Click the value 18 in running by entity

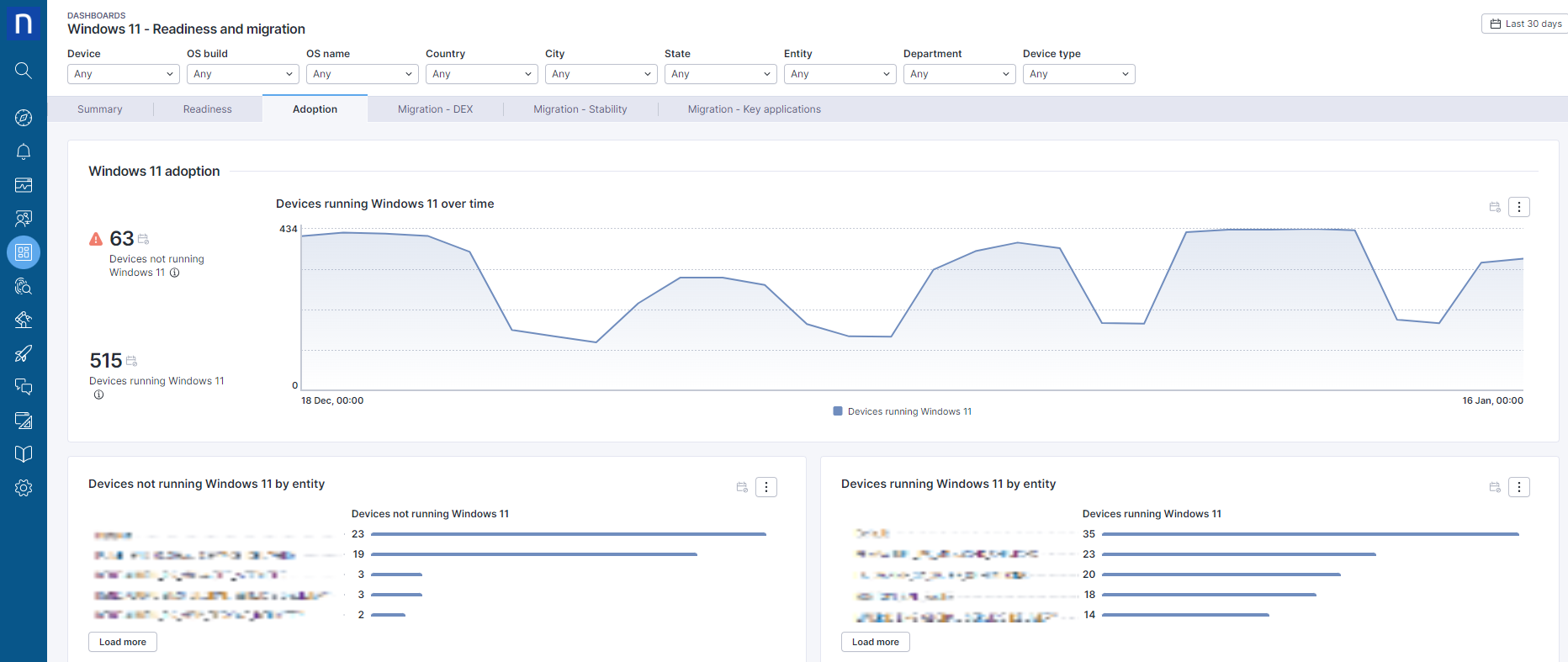1089,595
